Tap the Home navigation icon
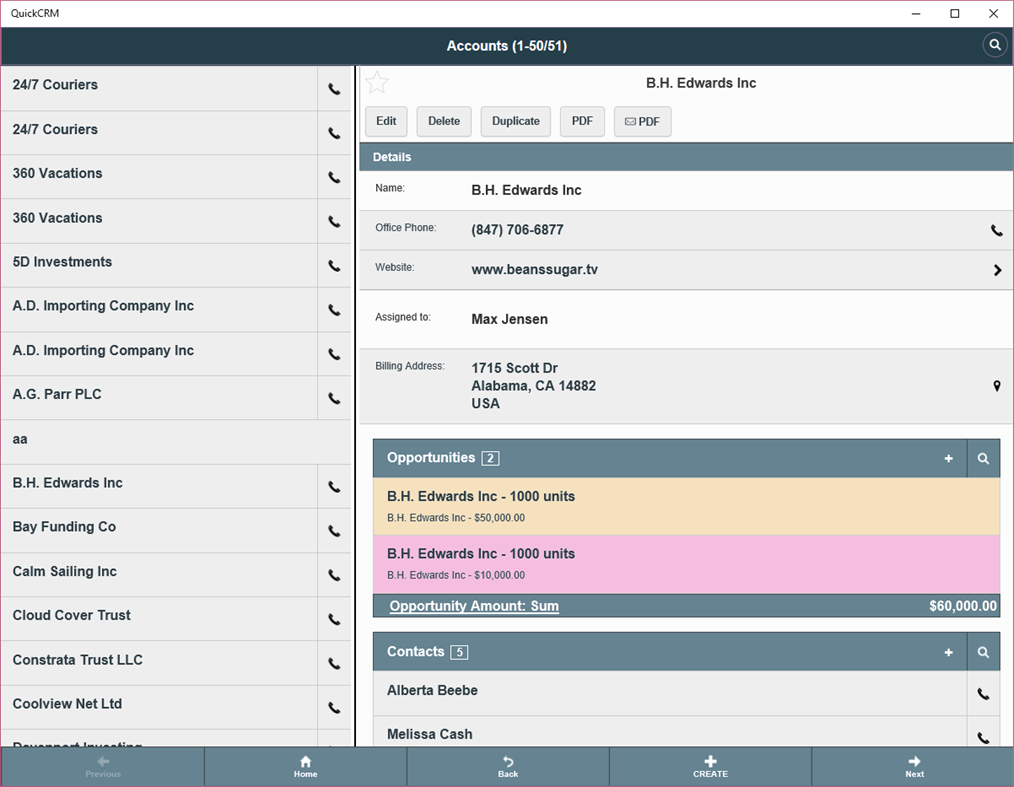Screen dimensions: 1014x787 tap(305, 766)
